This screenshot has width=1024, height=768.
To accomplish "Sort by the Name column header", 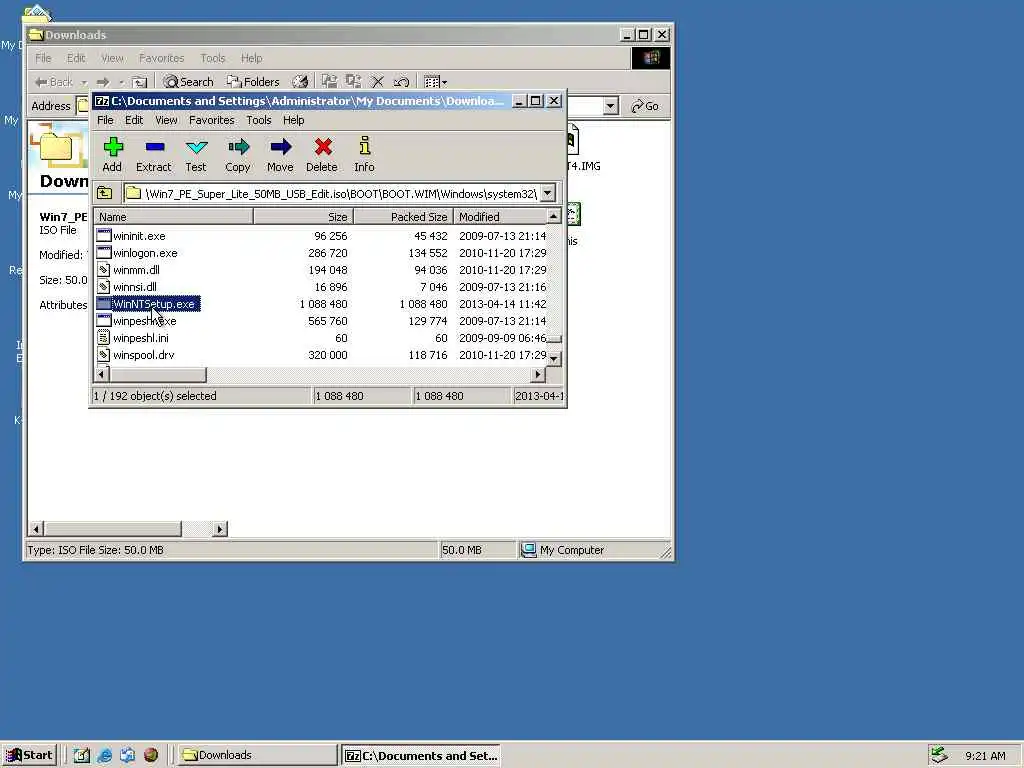I will pos(174,217).
